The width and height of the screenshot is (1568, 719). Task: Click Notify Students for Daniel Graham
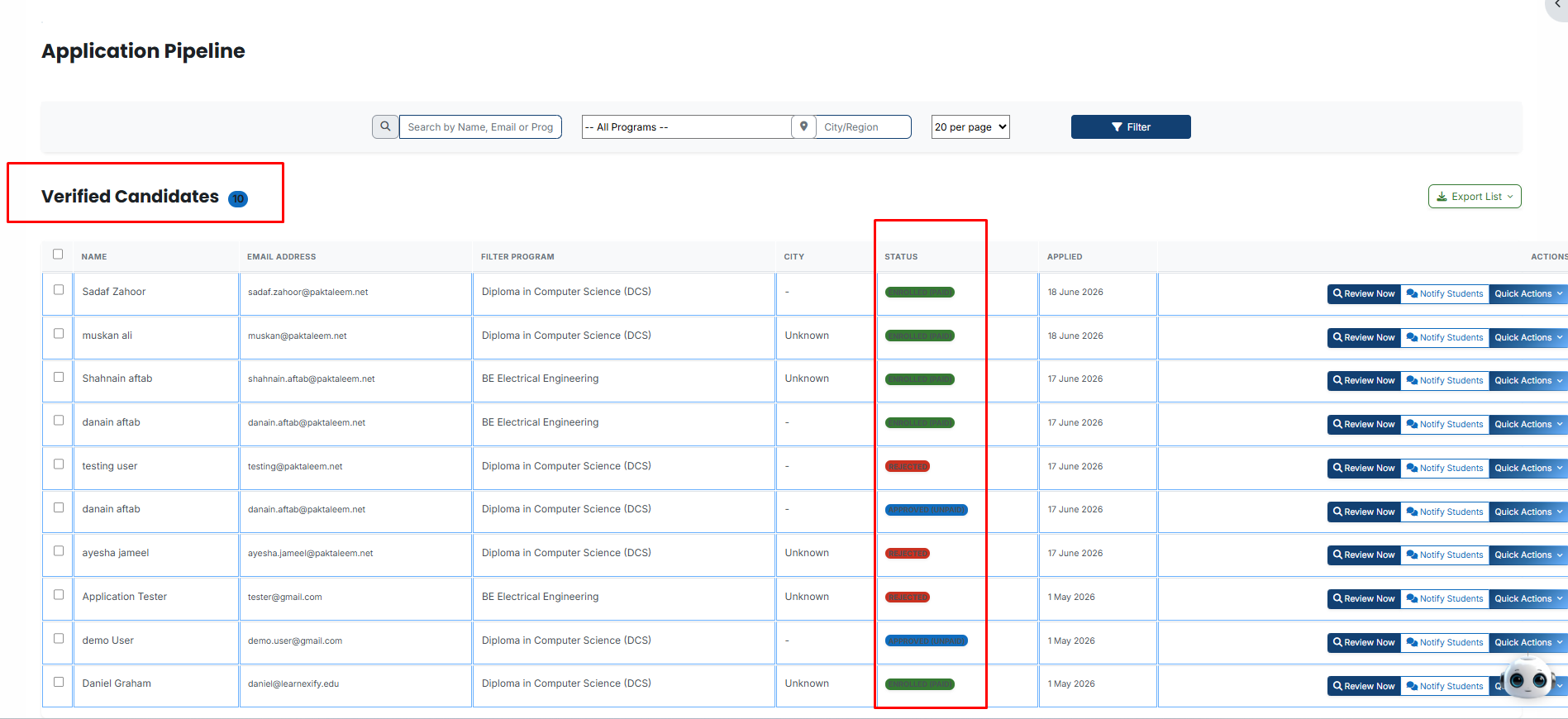[x=1445, y=687]
